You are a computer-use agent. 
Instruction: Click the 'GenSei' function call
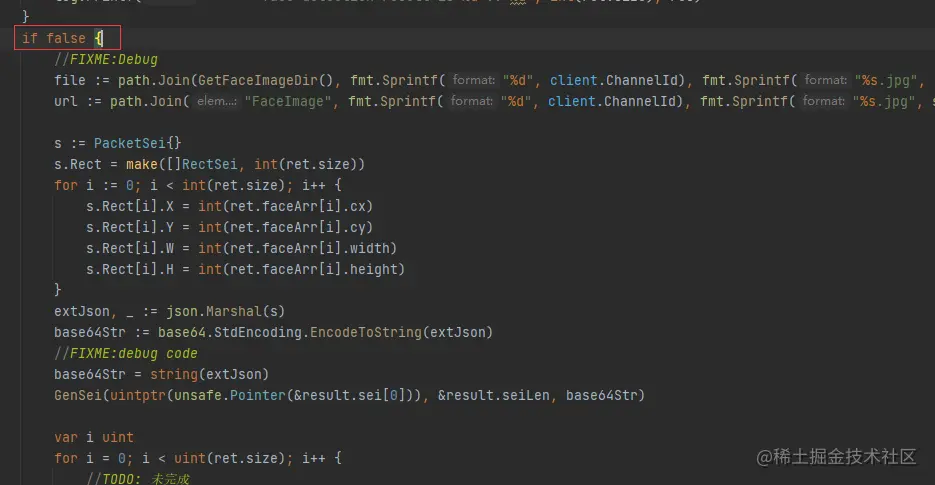[78, 396]
